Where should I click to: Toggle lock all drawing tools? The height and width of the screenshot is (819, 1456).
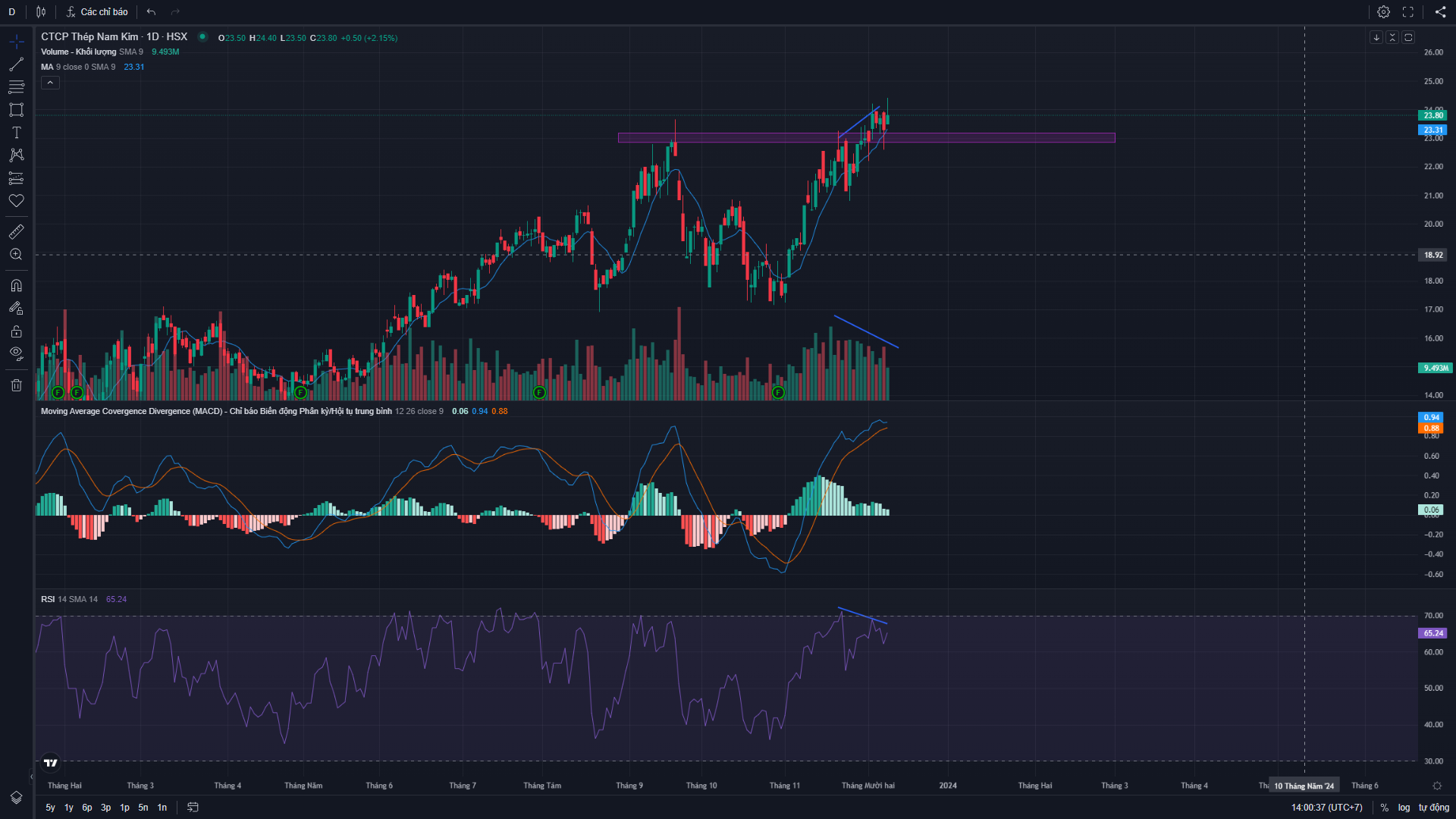(x=16, y=331)
